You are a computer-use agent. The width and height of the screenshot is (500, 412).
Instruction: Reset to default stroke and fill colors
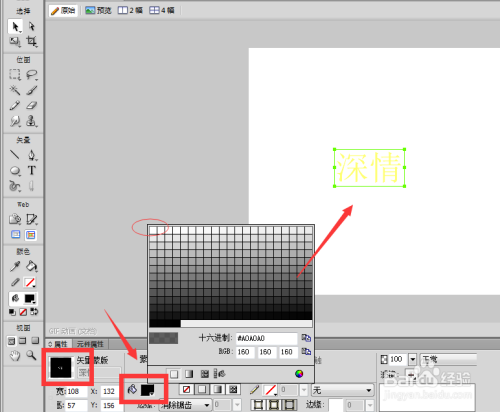point(12,312)
